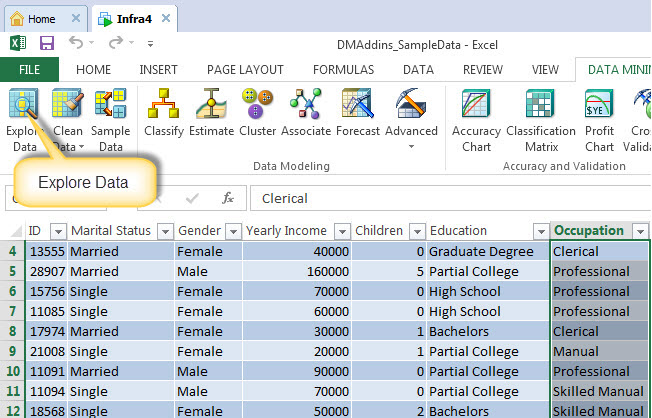Open the FORMULAS ribbon tab
This screenshot has width=652, height=418.
point(343,70)
